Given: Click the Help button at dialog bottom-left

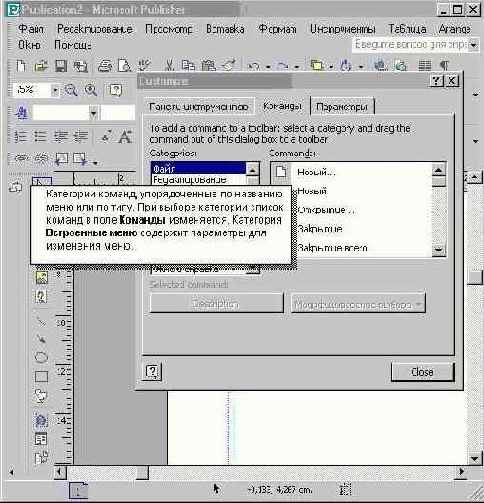Looking at the screenshot, I should point(153,371).
